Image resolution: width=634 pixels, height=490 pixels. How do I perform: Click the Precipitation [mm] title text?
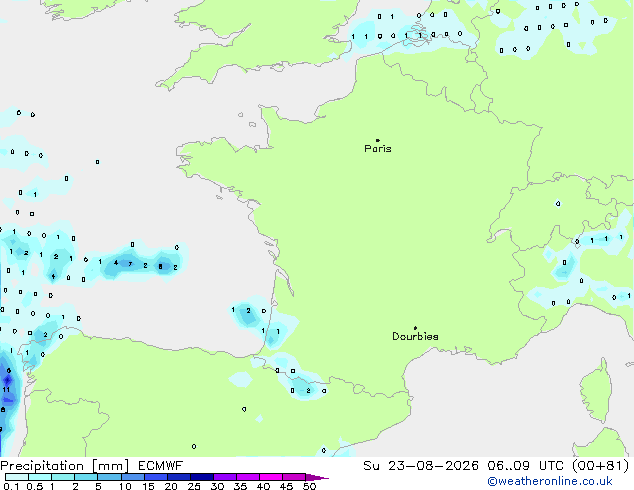[x=64, y=466]
